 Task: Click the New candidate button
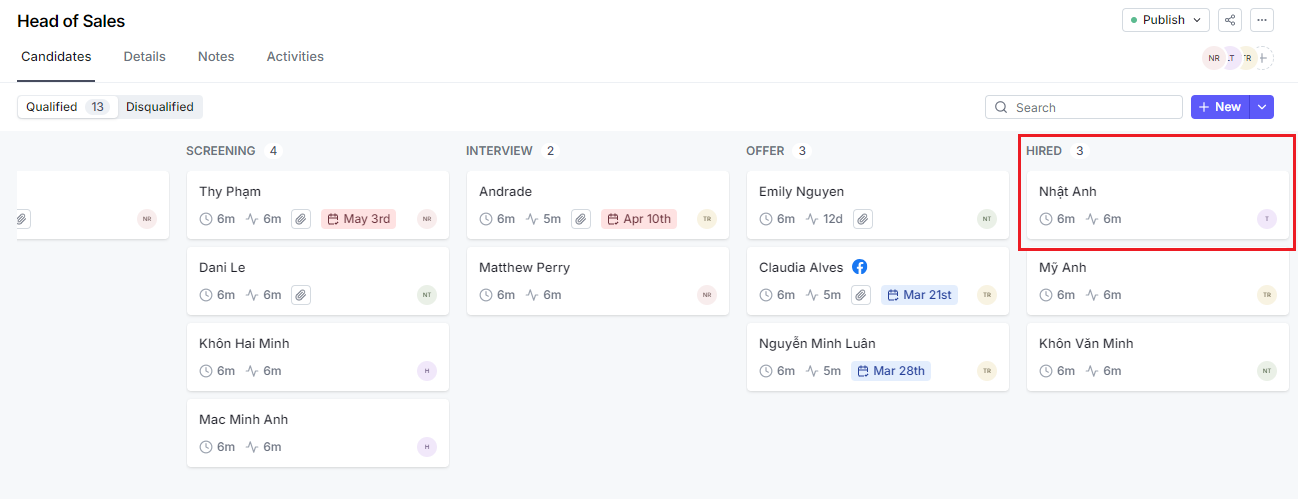(x=1219, y=107)
